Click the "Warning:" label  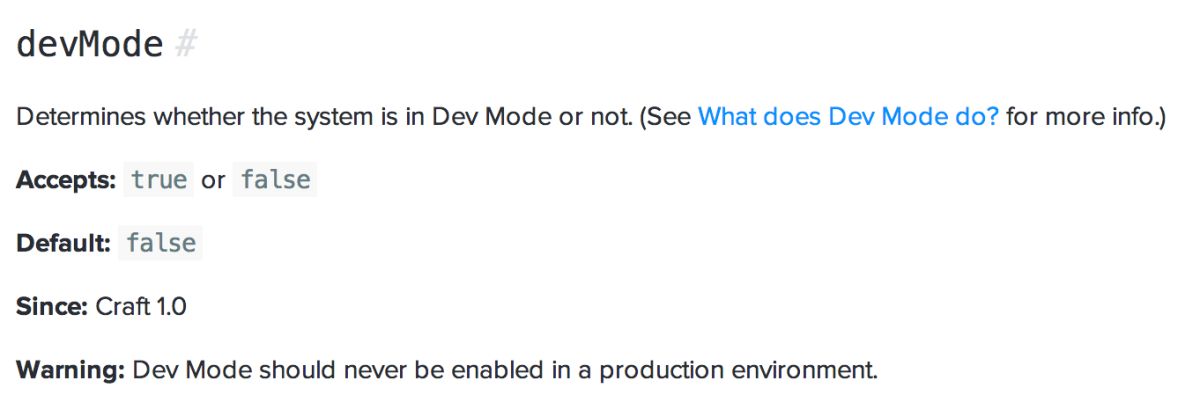click(69, 370)
